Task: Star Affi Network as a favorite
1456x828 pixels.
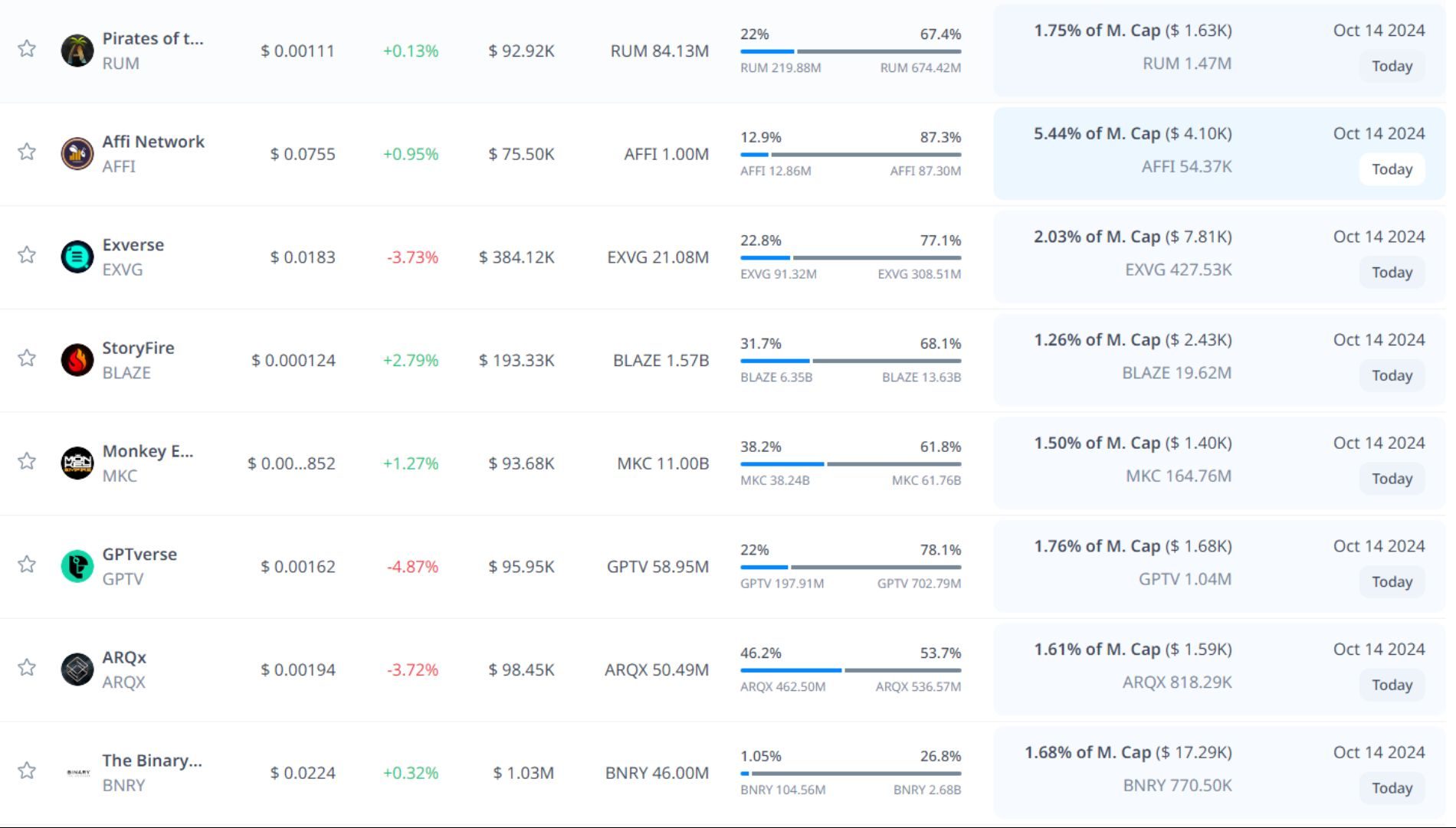Action: [27, 152]
